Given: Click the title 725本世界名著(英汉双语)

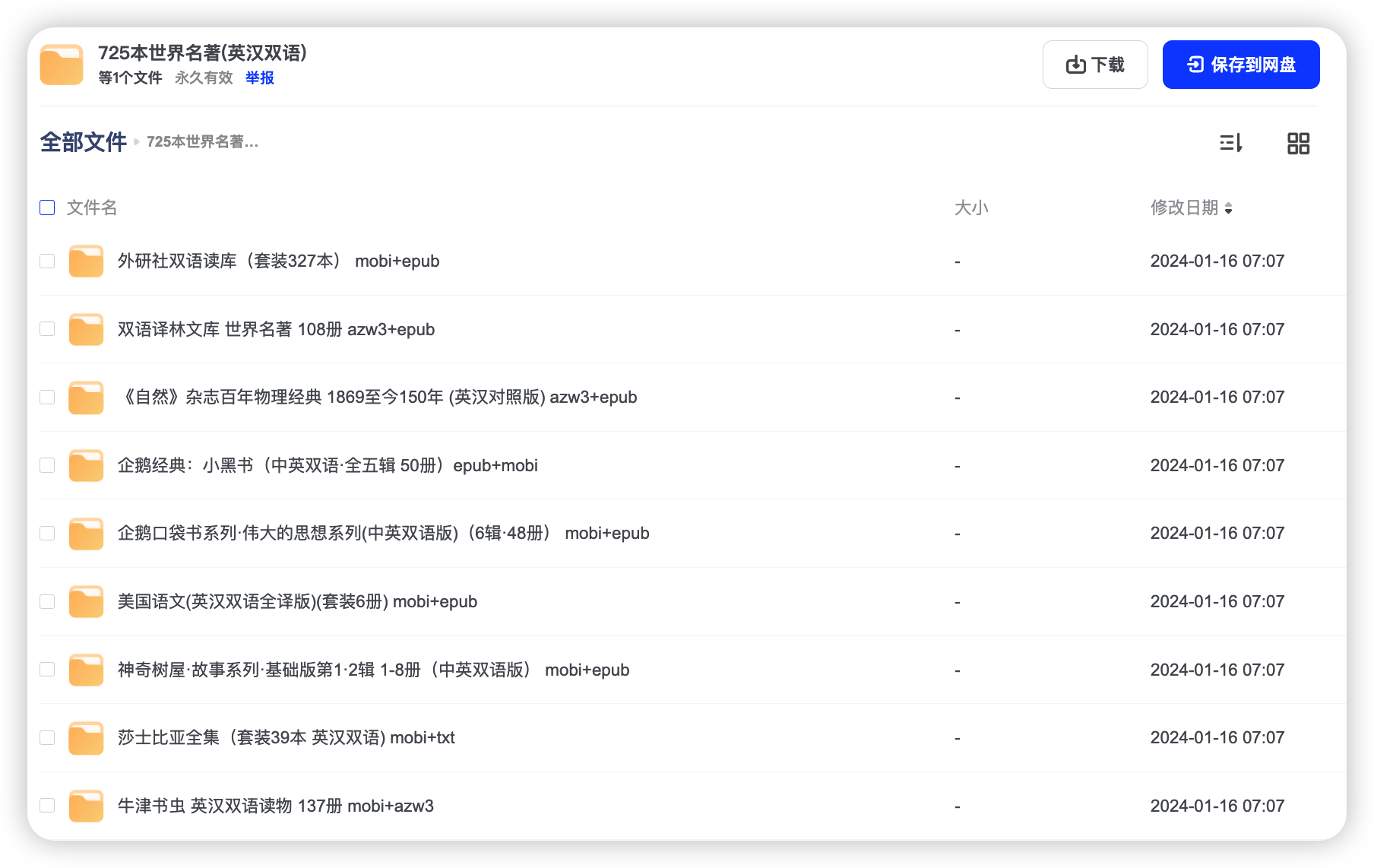Looking at the screenshot, I should [202, 52].
